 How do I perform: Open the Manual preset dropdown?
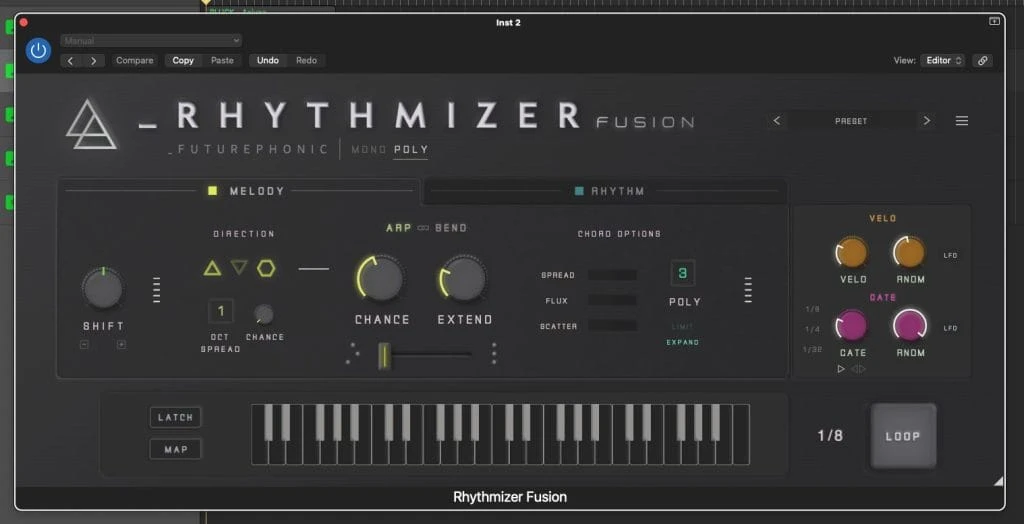tap(151, 41)
